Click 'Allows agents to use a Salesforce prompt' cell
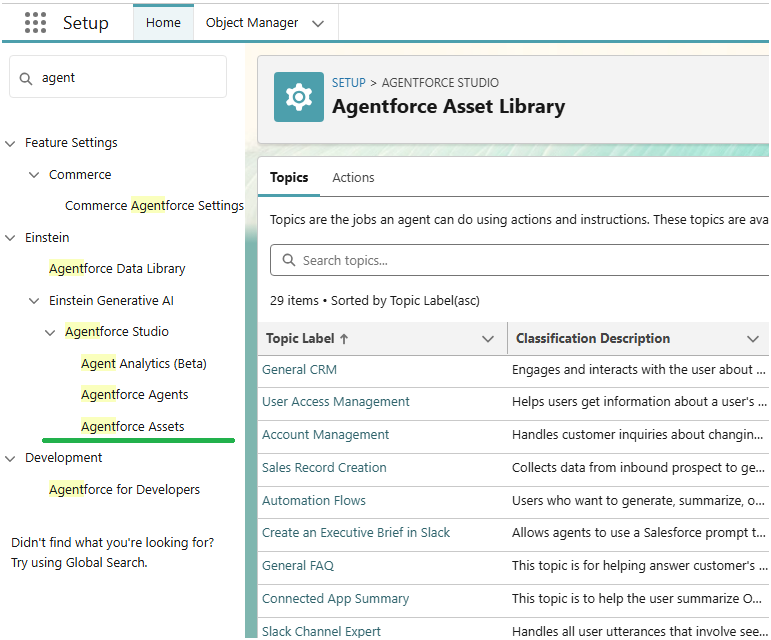Image resolution: width=771 pixels, height=640 pixels. click(x=639, y=532)
